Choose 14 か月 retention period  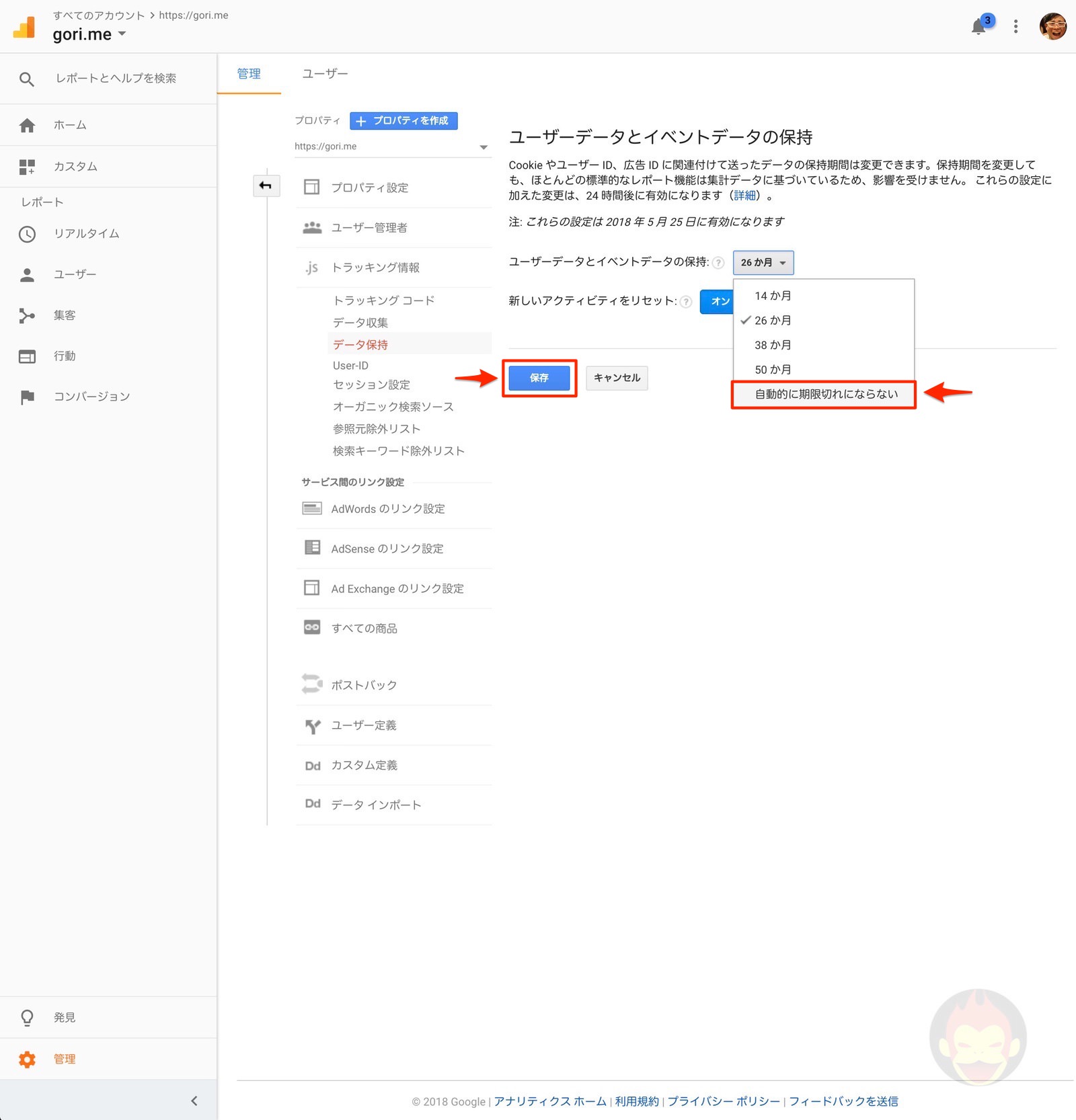pos(772,295)
